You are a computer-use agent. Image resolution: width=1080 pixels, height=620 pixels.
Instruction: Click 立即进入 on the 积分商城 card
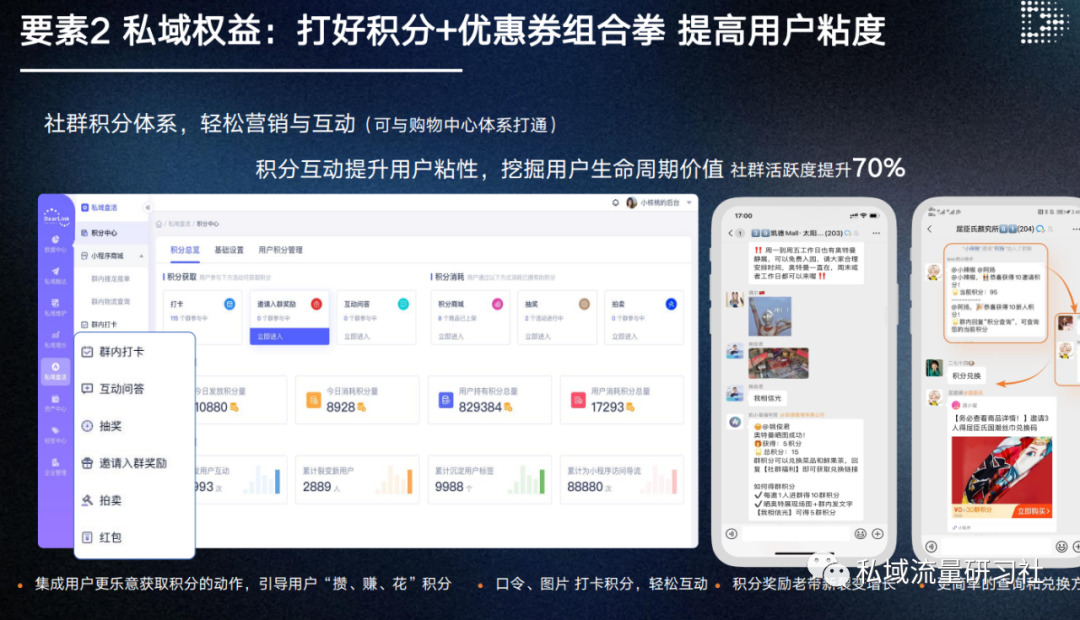pyautogui.click(x=451, y=337)
